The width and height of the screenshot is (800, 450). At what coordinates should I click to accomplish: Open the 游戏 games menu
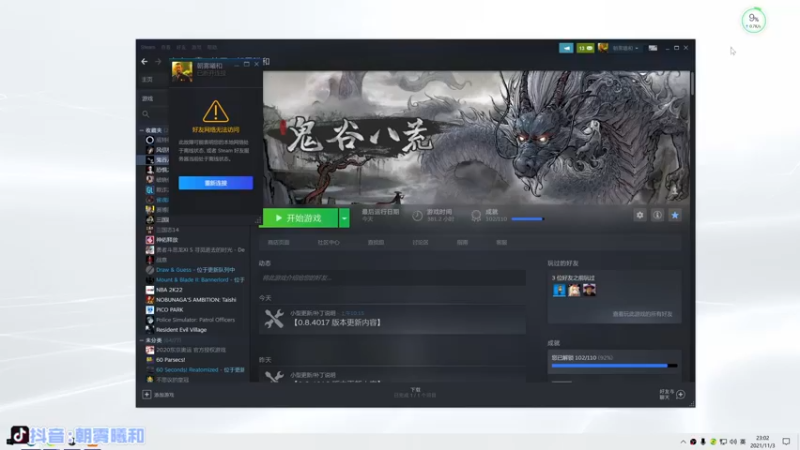[196, 47]
